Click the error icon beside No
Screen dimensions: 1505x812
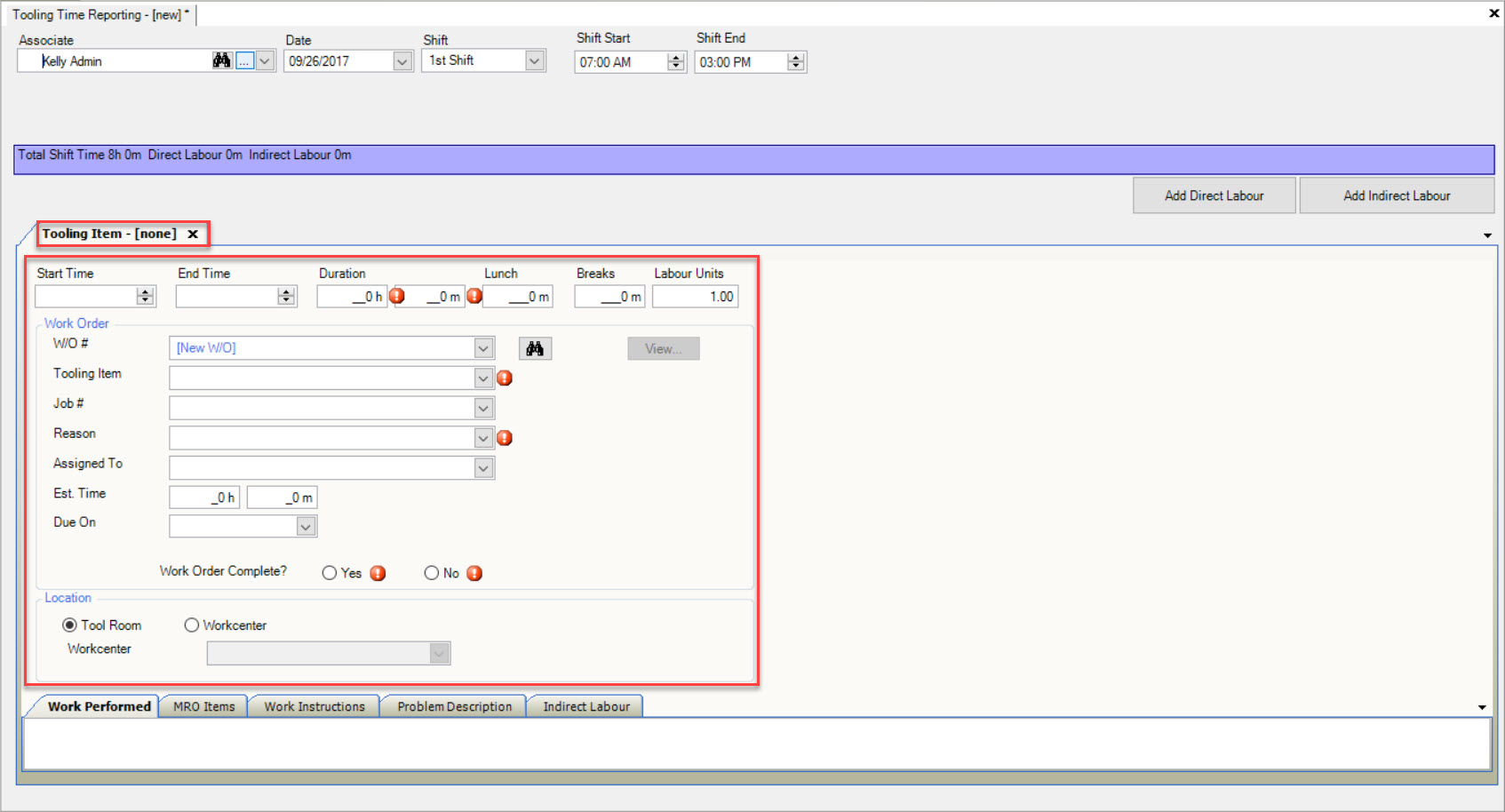pos(474,573)
